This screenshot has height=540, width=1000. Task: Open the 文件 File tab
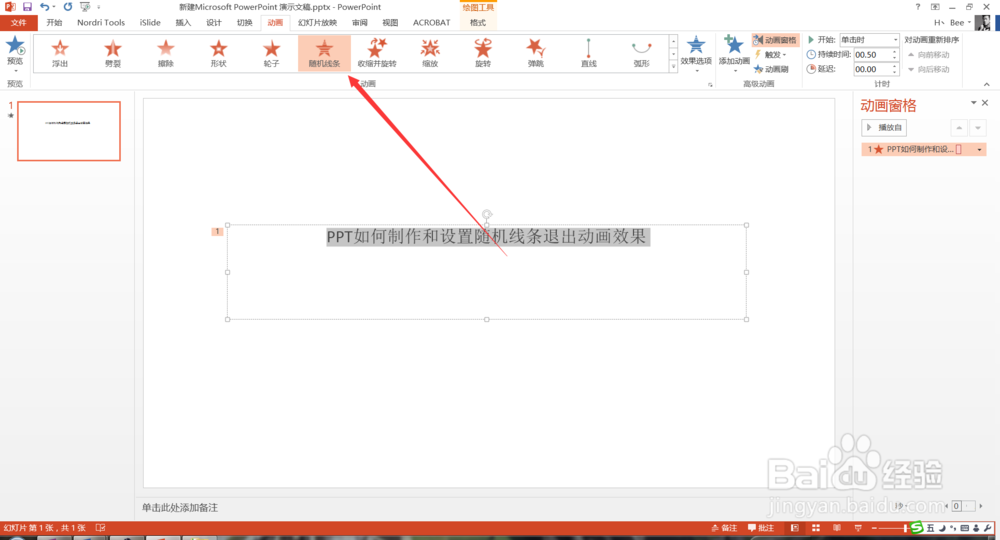tap(18, 23)
